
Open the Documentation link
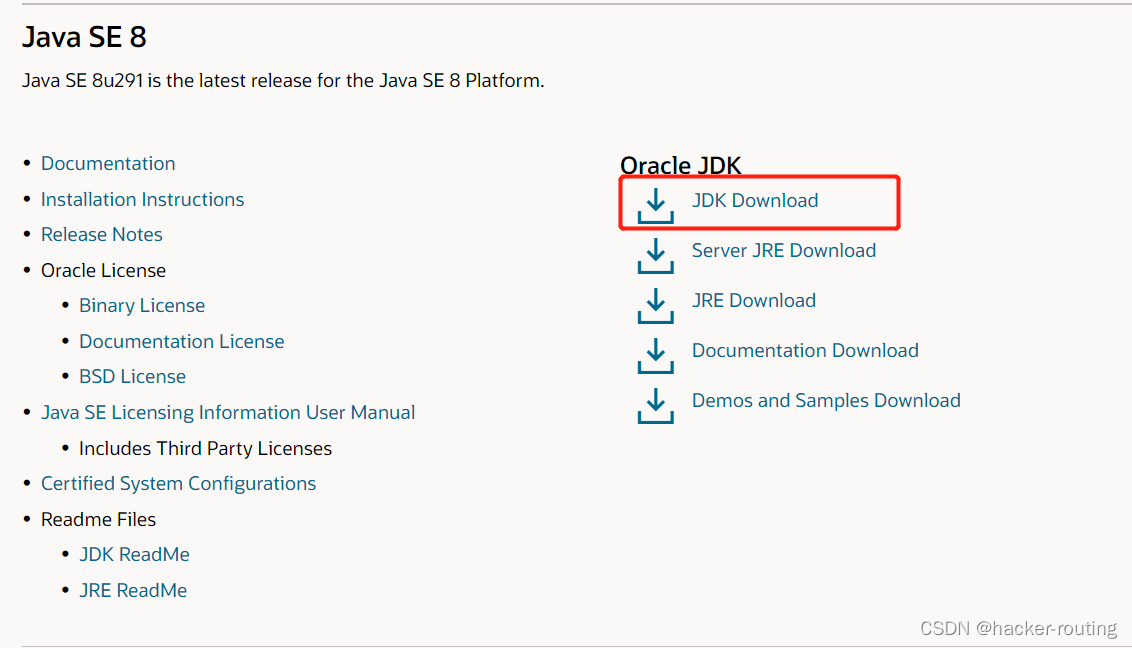(108, 163)
